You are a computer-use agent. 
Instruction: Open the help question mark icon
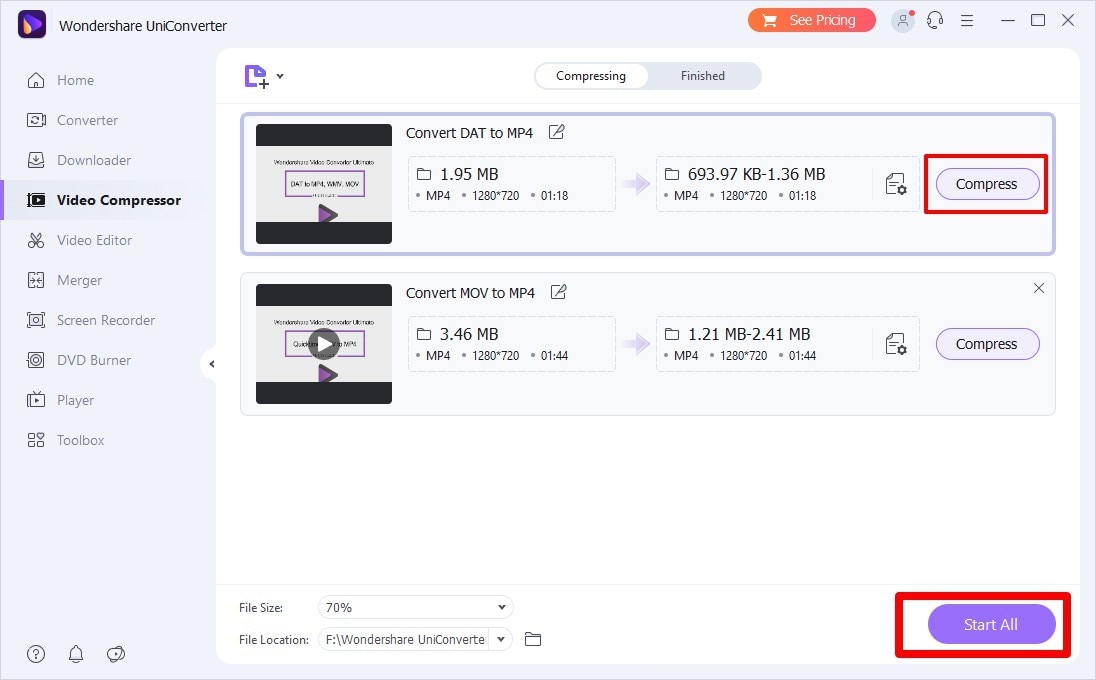point(36,653)
